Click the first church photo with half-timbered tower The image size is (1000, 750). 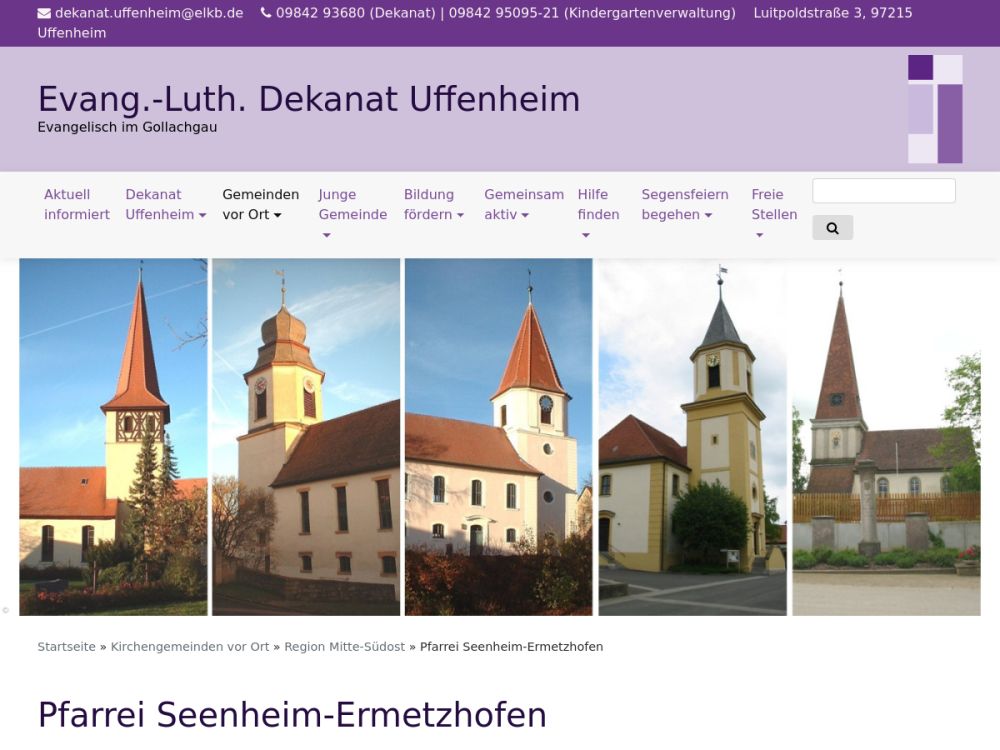(113, 437)
